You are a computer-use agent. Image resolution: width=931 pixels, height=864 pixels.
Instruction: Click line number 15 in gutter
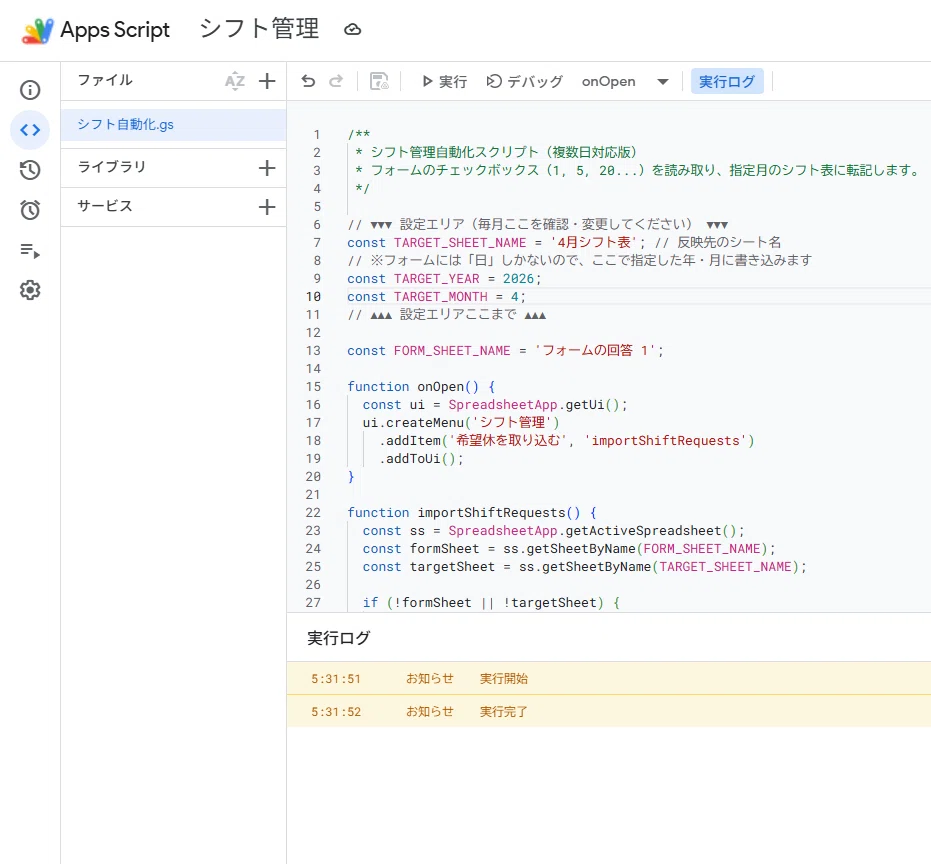pyautogui.click(x=314, y=387)
